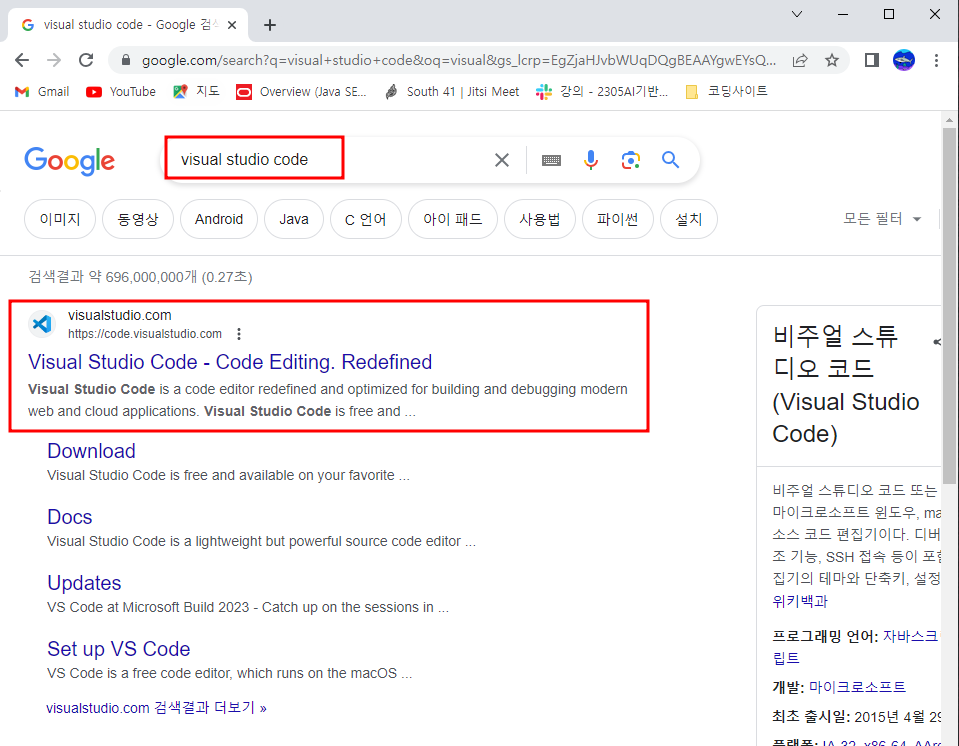Open a new browser tab

click(x=270, y=25)
